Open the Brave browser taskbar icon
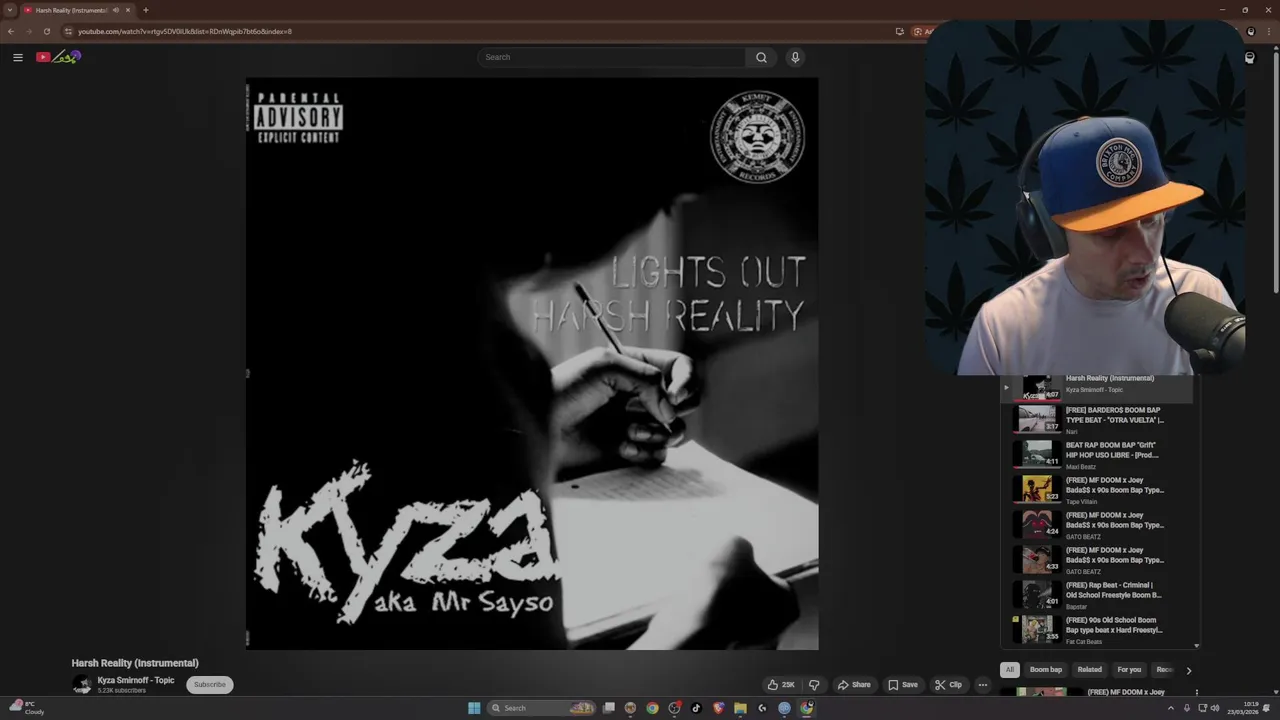 718,708
